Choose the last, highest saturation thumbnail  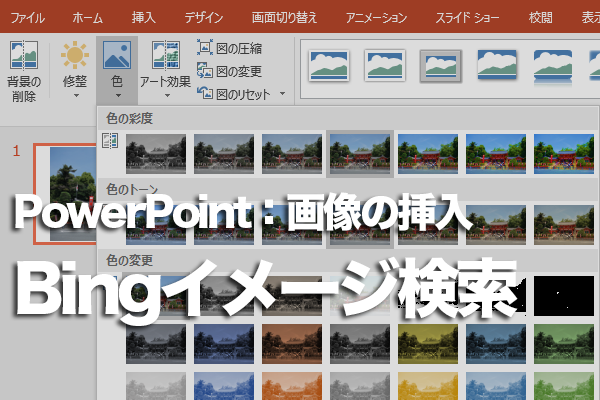coord(564,154)
